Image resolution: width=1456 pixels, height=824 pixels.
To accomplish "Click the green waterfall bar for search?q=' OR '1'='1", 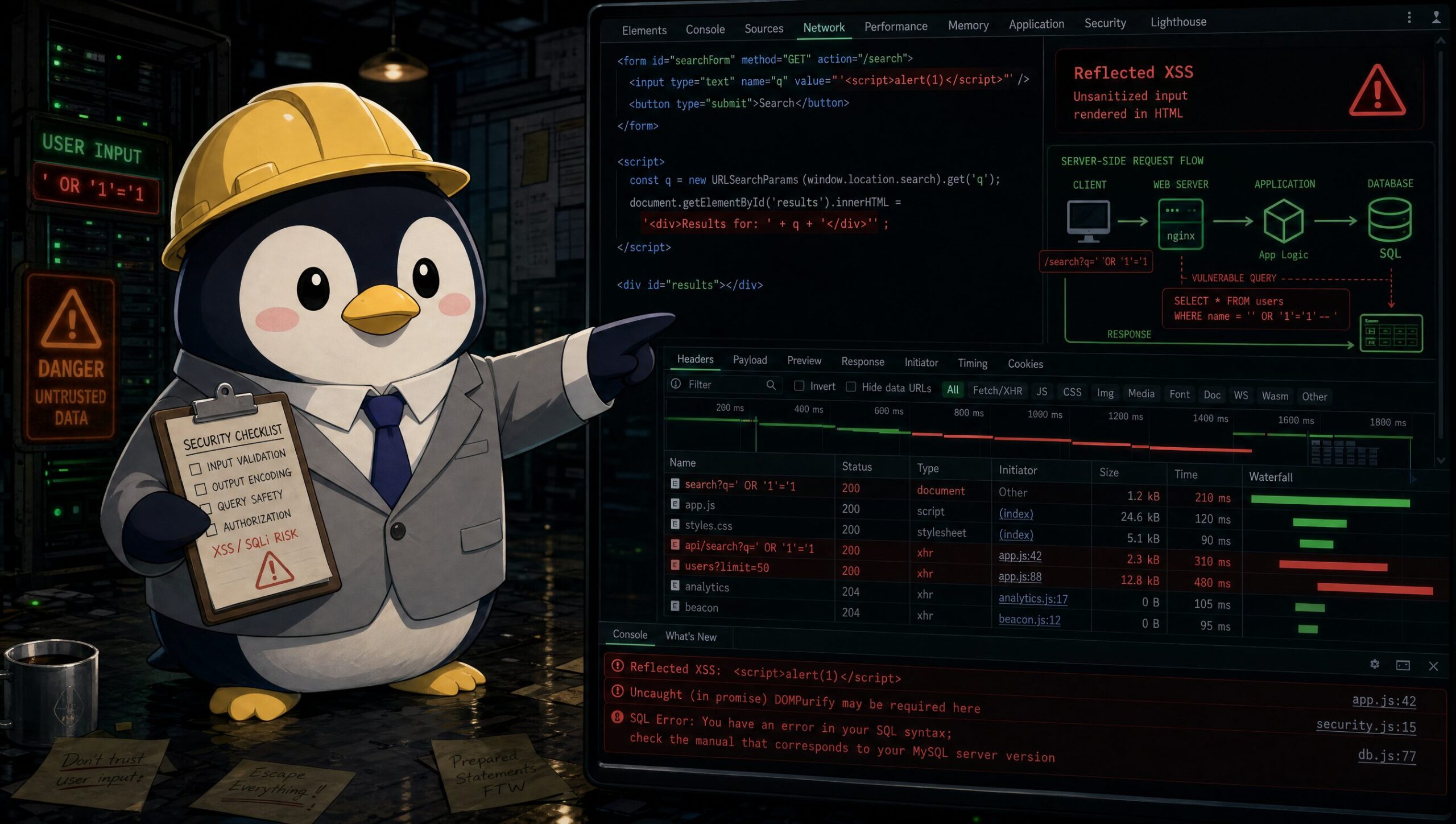I will point(1330,501).
